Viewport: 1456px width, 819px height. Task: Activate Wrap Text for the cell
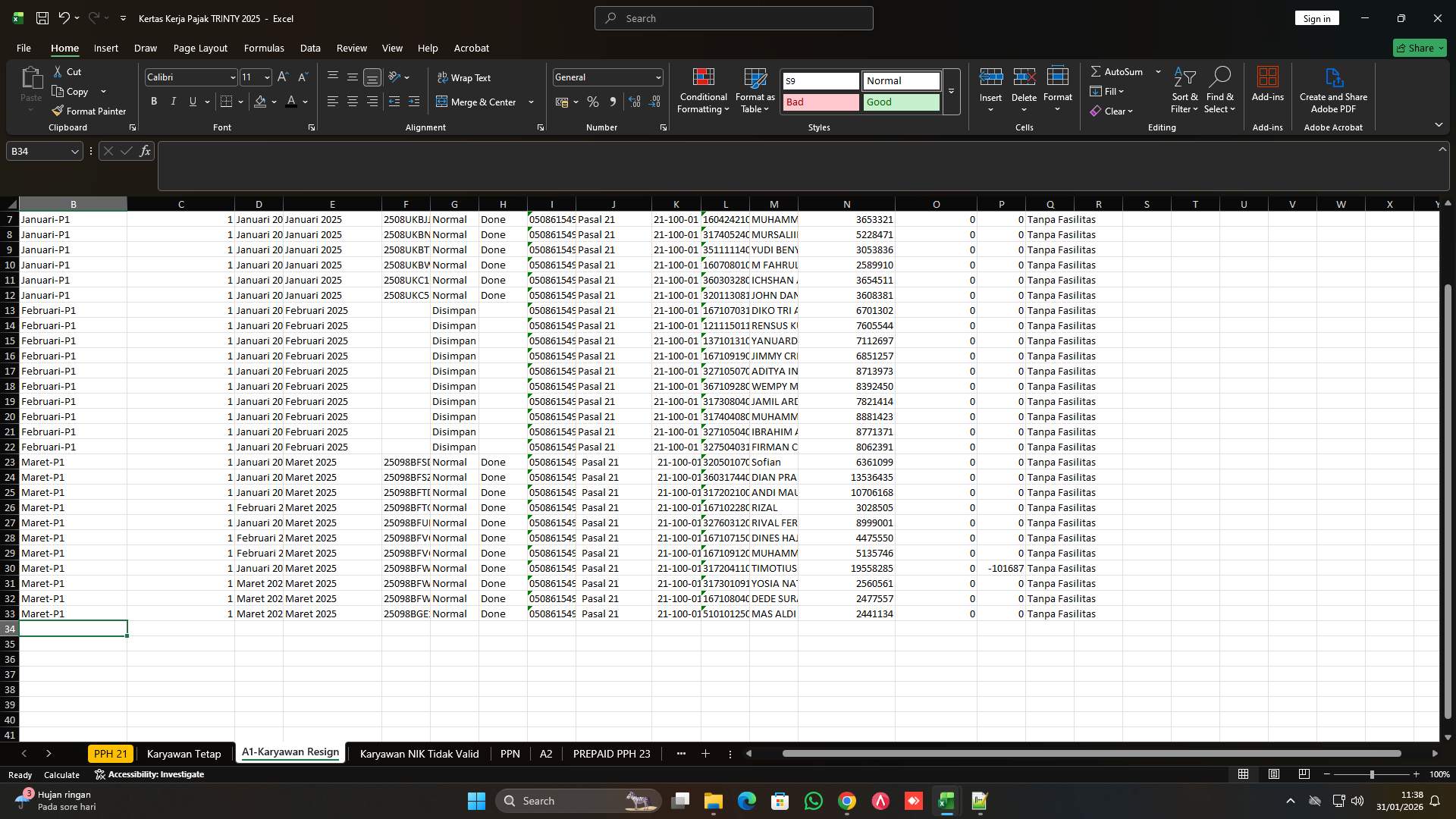tap(463, 77)
